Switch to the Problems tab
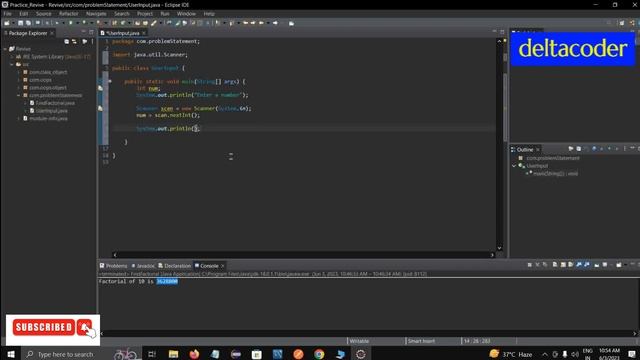The width and height of the screenshot is (640, 360). point(113,266)
